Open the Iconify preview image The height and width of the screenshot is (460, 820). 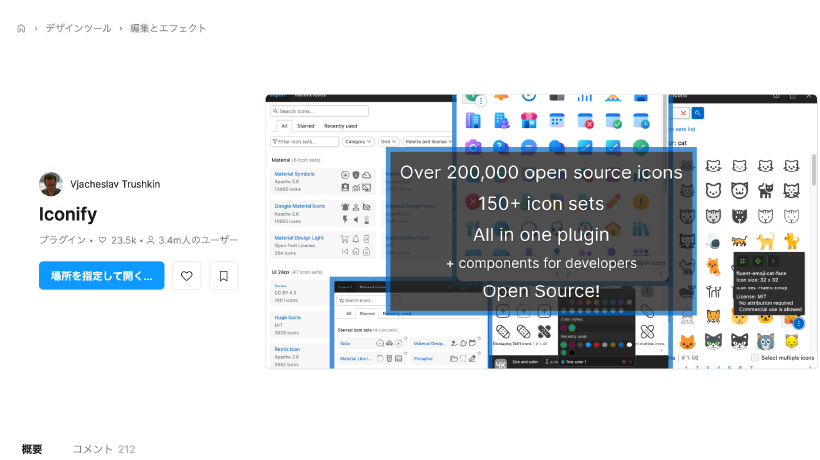click(541, 232)
